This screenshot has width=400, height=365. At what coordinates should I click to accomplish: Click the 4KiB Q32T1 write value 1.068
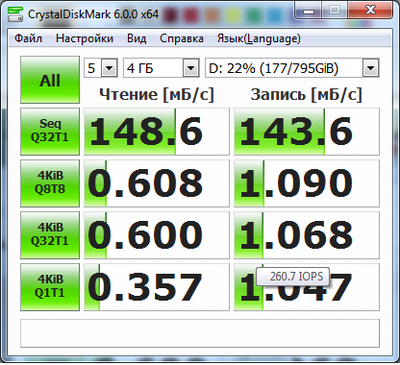click(x=307, y=235)
